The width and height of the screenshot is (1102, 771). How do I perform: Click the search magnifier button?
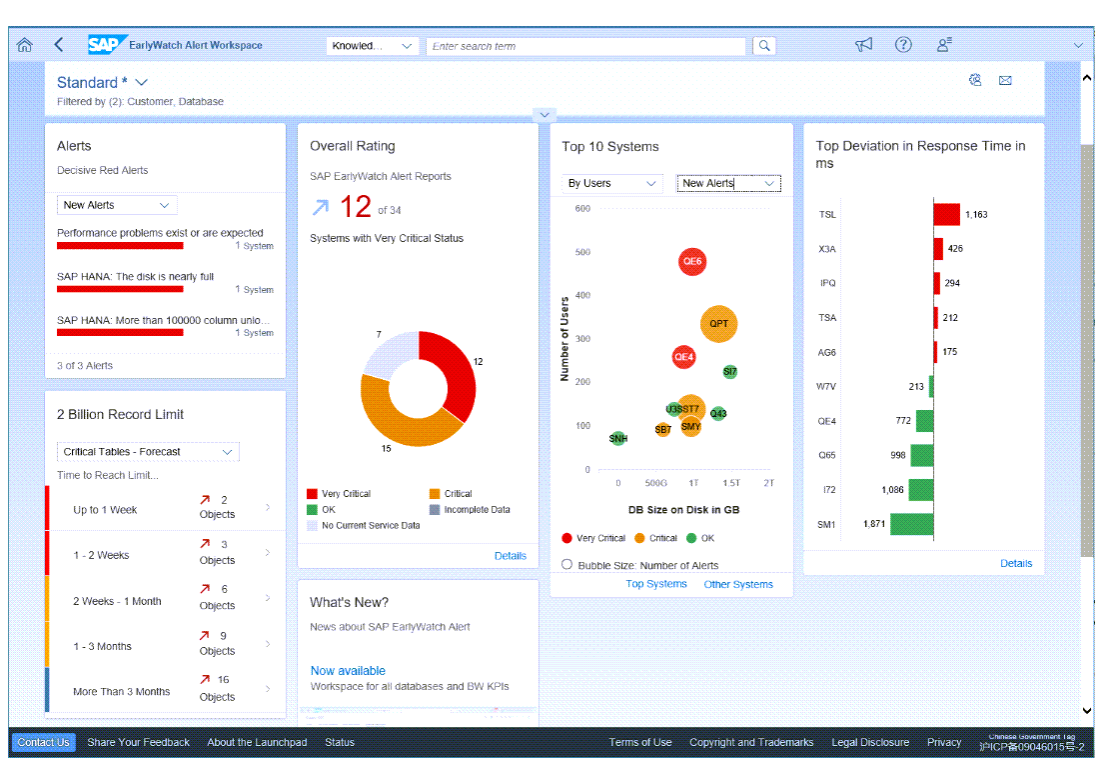click(x=764, y=46)
